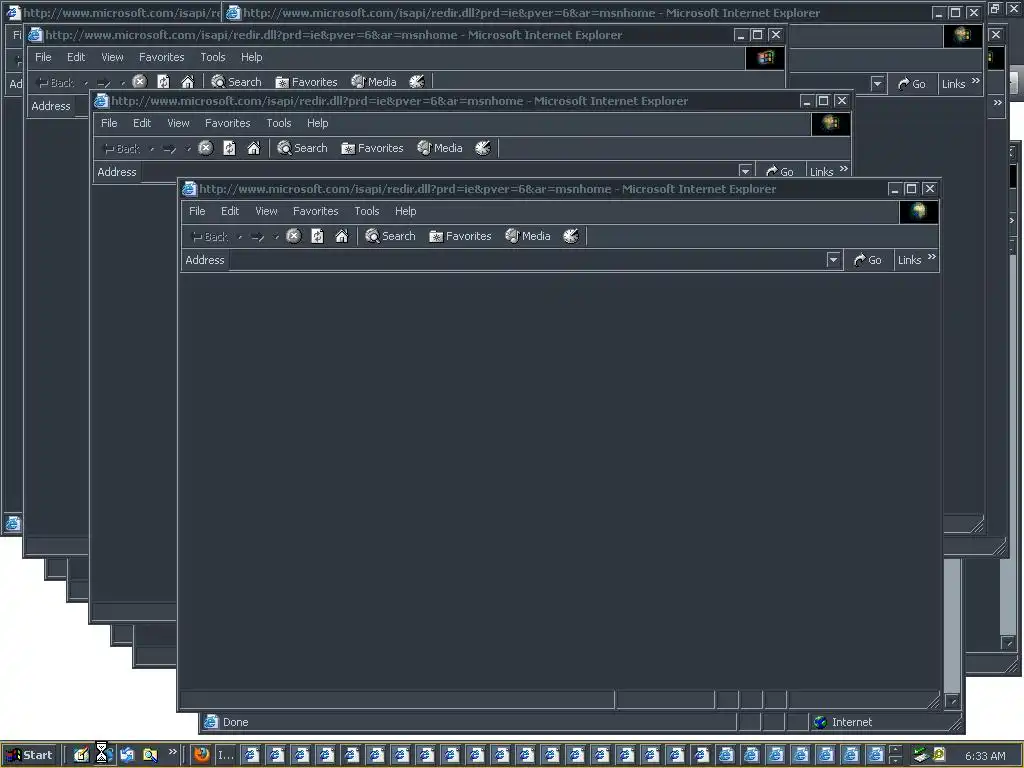Expand the Quick Launch chevron on the taskbar
This screenshot has width=1024, height=768.
[x=172, y=752]
